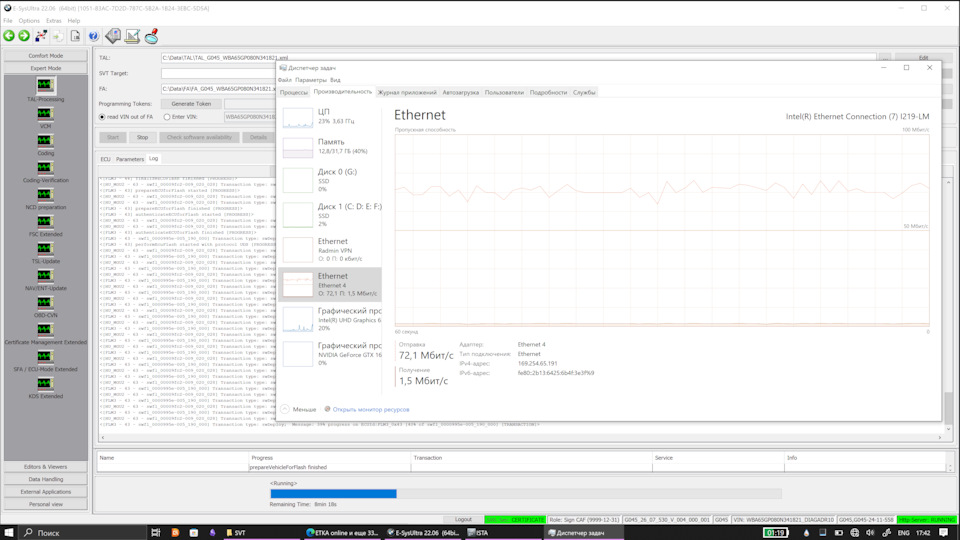Open Extras menu in E-Sys
This screenshot has width=960, height=540.
(53, 21)
